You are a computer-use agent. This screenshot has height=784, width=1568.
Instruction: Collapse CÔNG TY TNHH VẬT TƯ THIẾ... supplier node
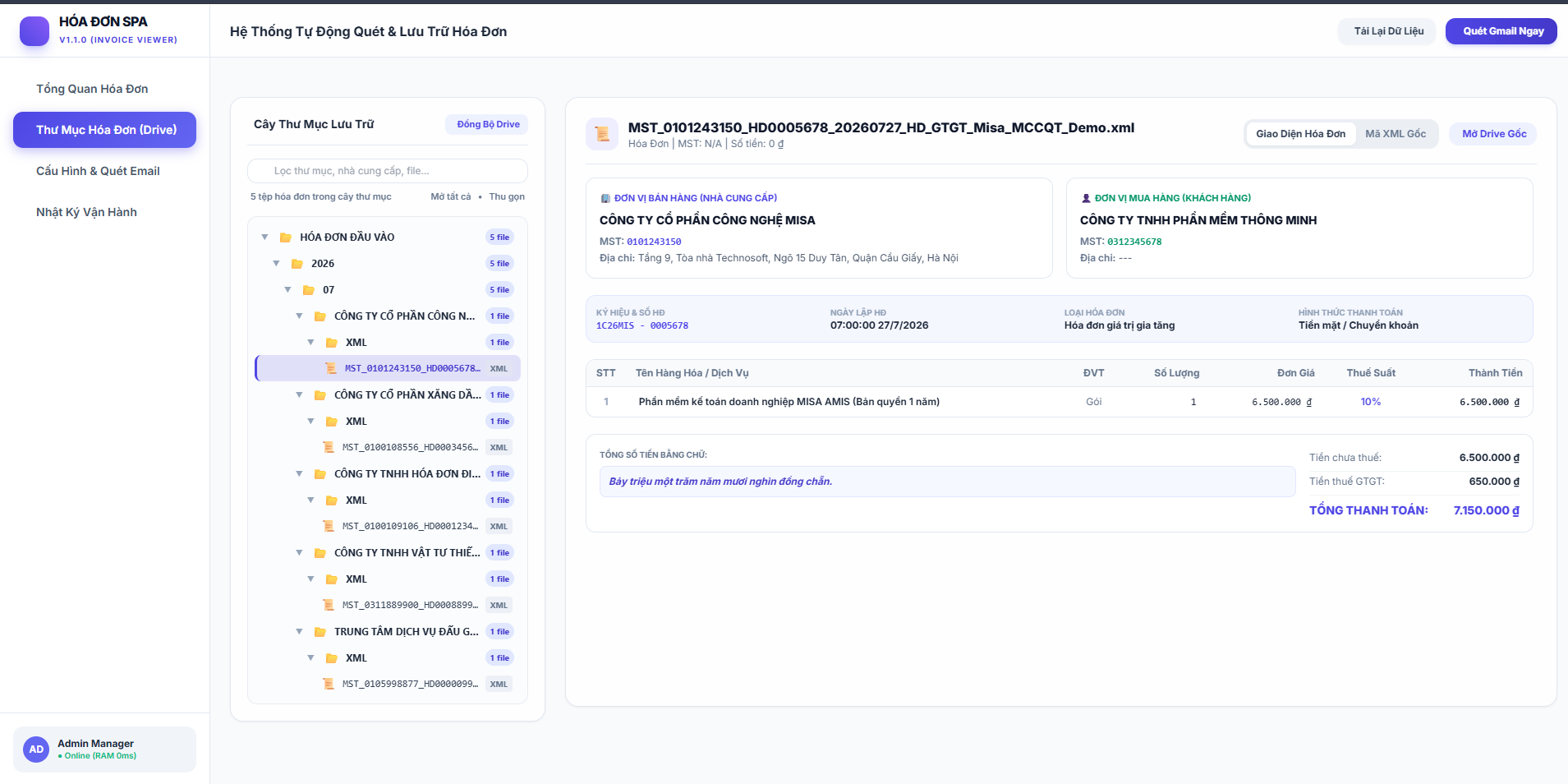tap(299, 553)
